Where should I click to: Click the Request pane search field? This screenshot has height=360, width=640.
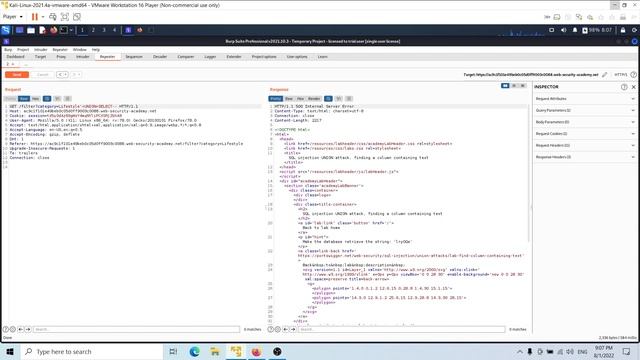[136, 329]
